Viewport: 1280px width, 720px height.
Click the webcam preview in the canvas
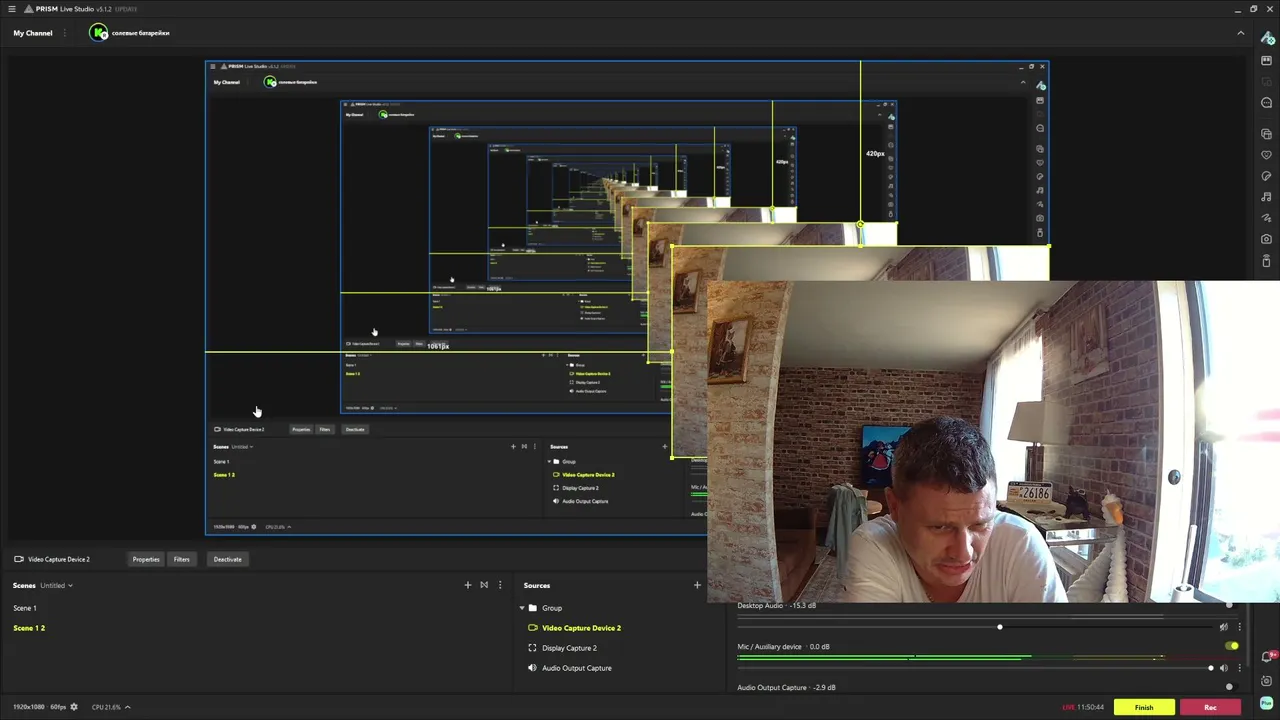(993, 442)
